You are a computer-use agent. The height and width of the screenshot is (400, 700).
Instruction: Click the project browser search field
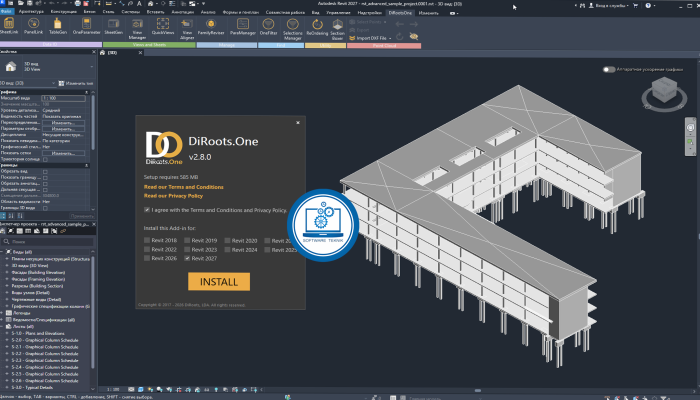coord(47,242)
